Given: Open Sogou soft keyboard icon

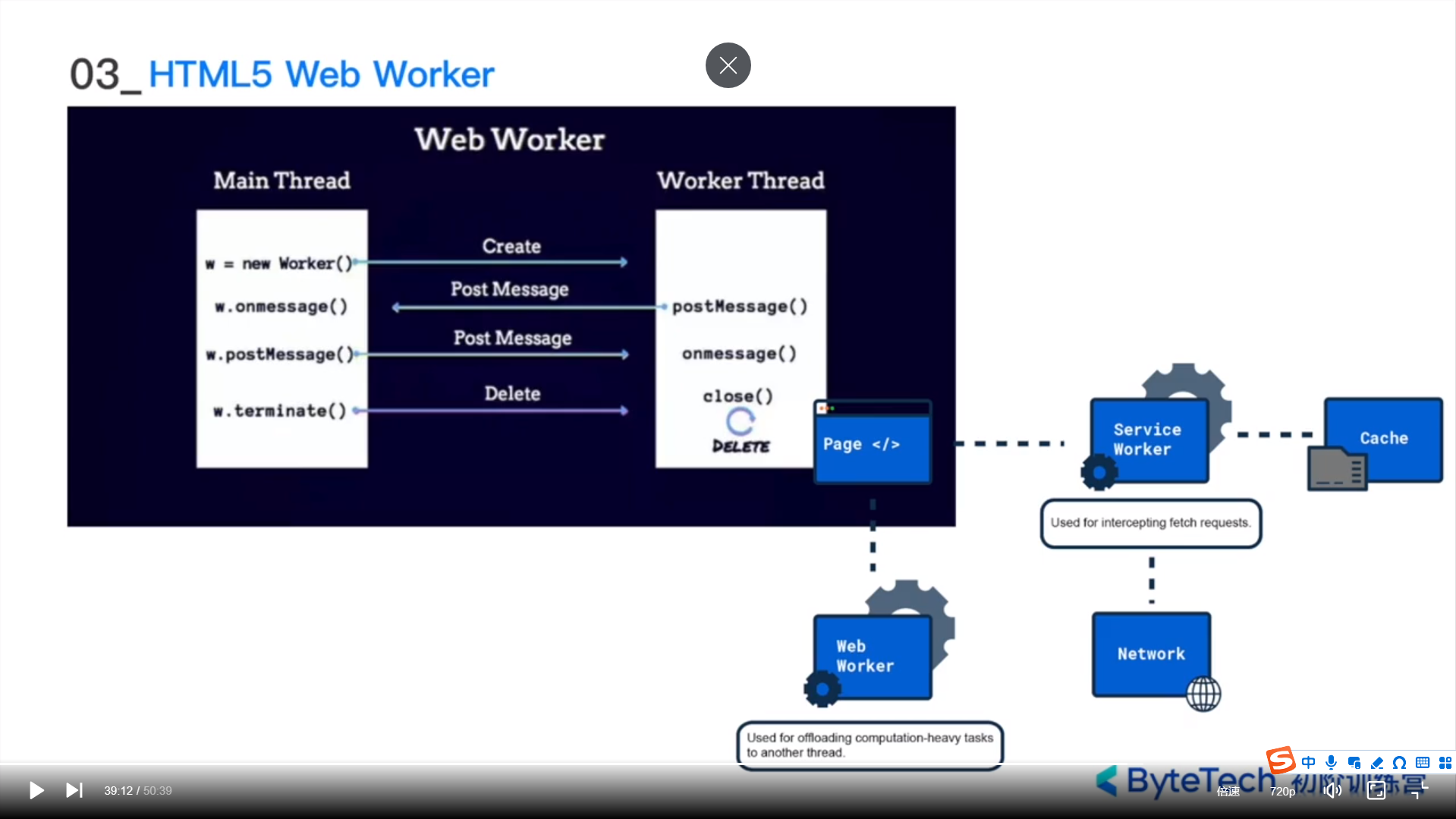Looking at the screenshot, I should pyautogui.click(x=1423, y=762).
